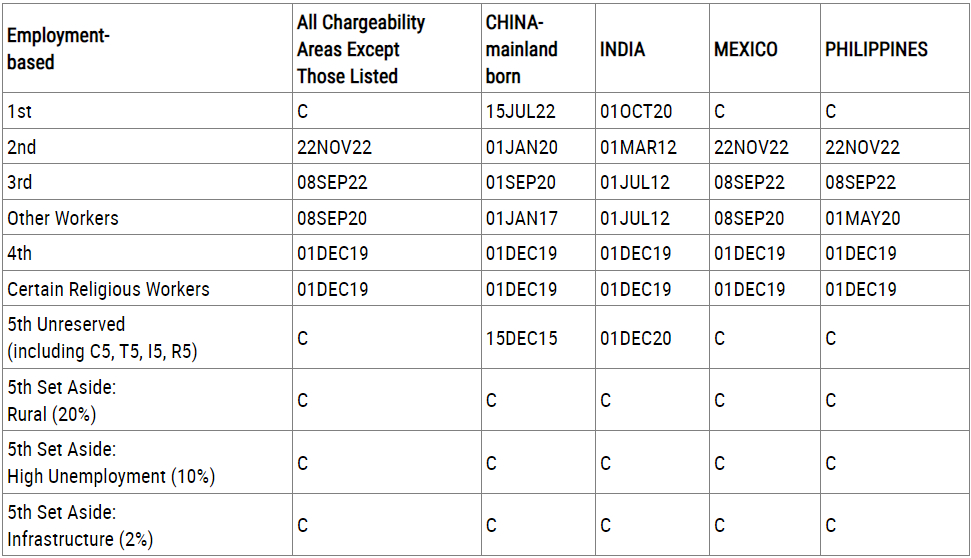This screenshot has height=558, width=971.
Task: Click the MEXICO column header
Action: pyautogui.click(x=746, y=50)
